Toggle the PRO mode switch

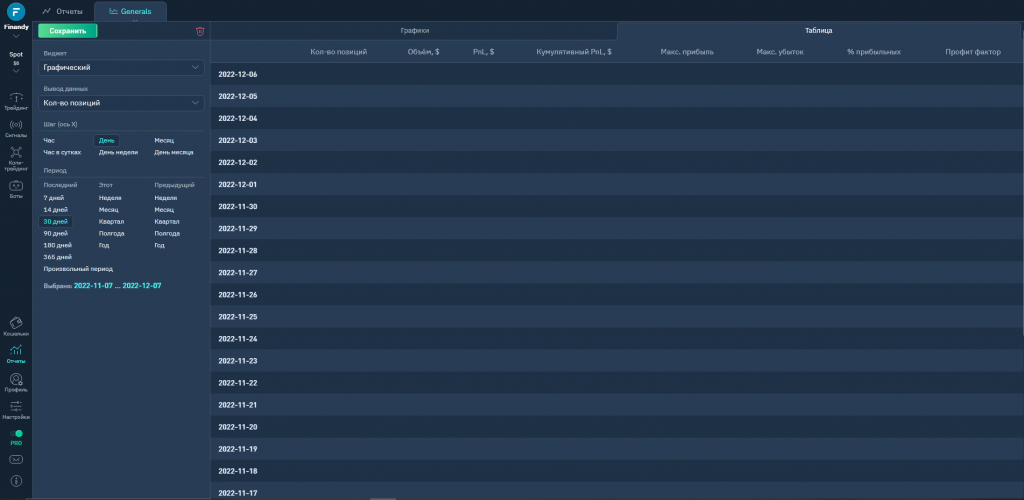tap(16, 433)
